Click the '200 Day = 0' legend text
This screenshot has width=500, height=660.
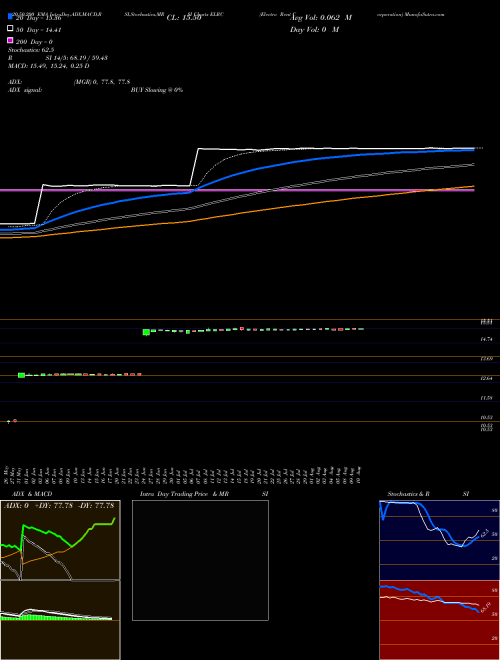pyautogui.click(x=34, y=42)
